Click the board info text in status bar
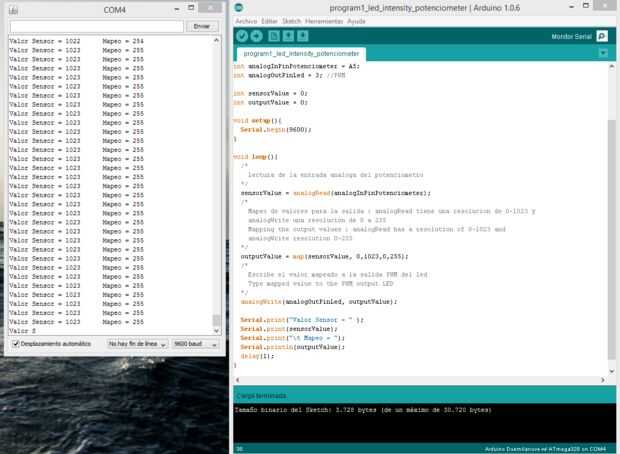Image resolution: width=620 pixels, height=454 pixels. (x=545, y=449)
